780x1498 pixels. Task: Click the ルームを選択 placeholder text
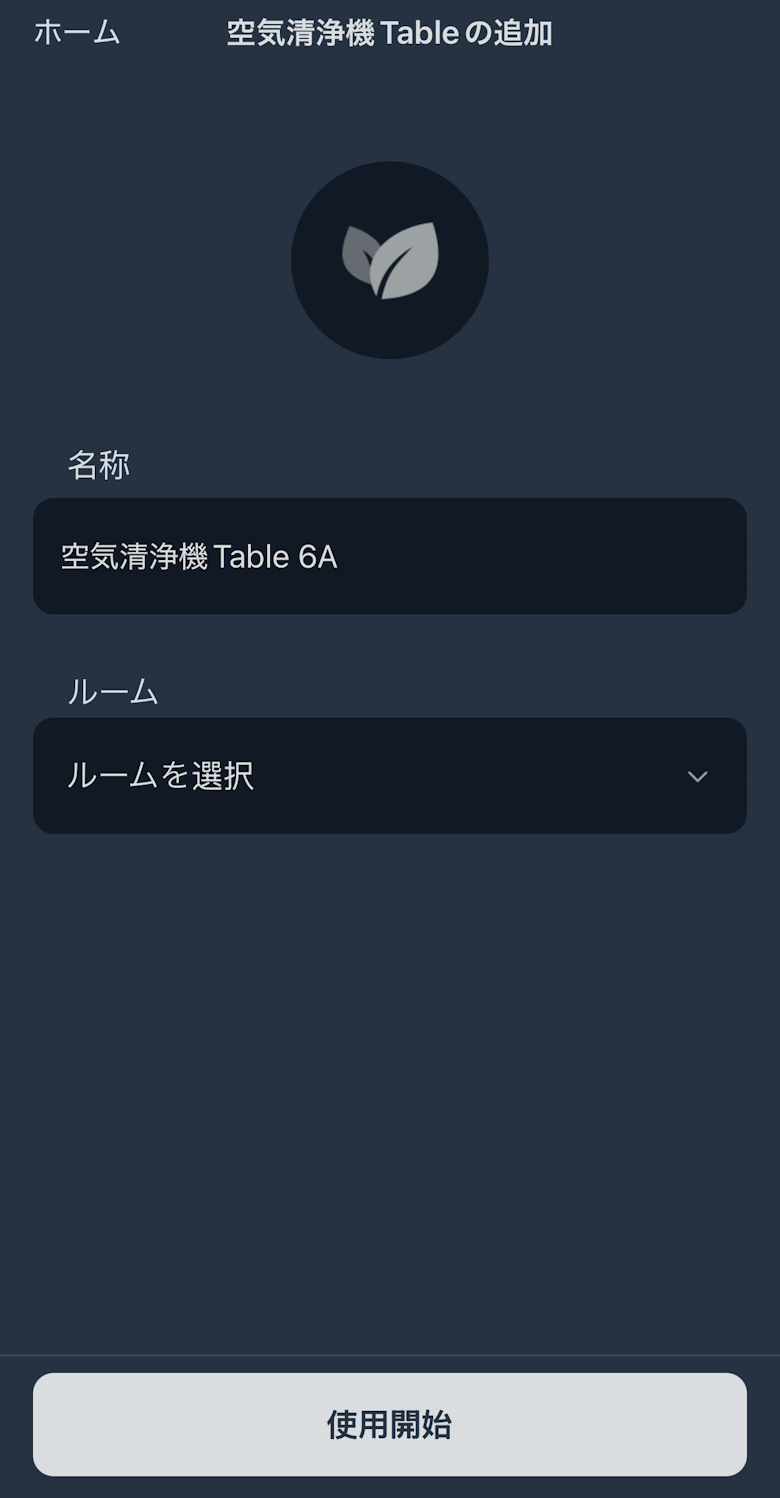pyautogui.click(x=160, y=776)
